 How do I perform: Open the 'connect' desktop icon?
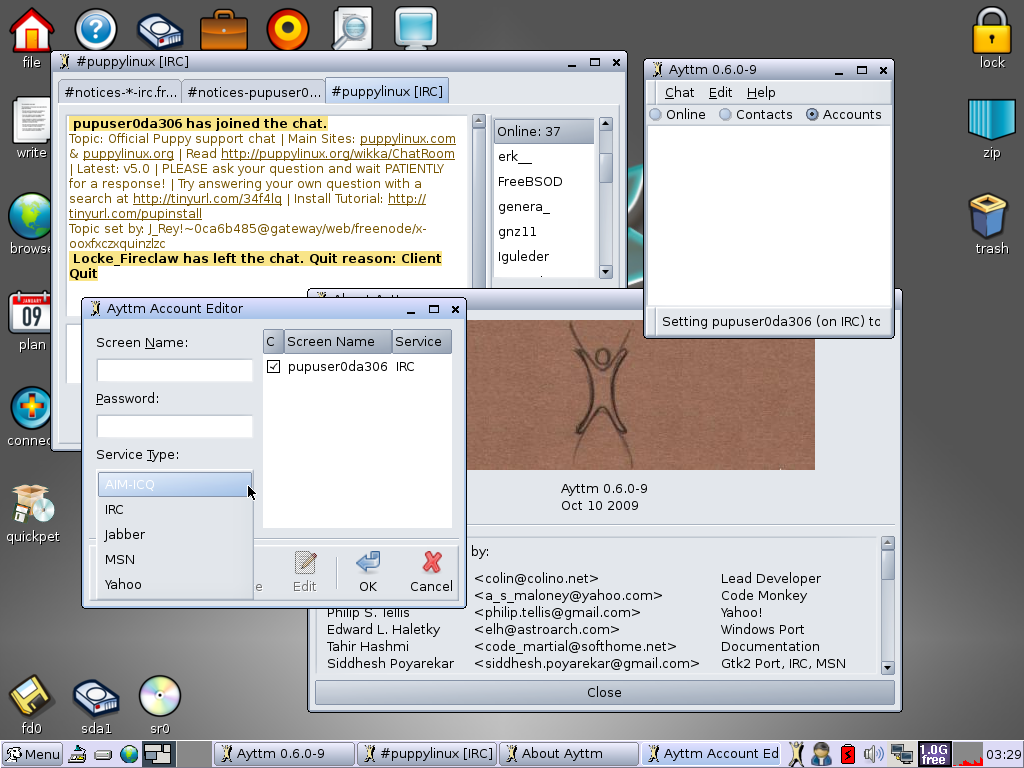point(30,408)
